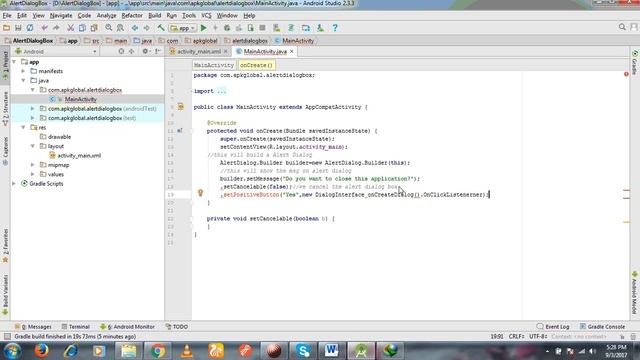Click the Windows Start button

point(12,351)
